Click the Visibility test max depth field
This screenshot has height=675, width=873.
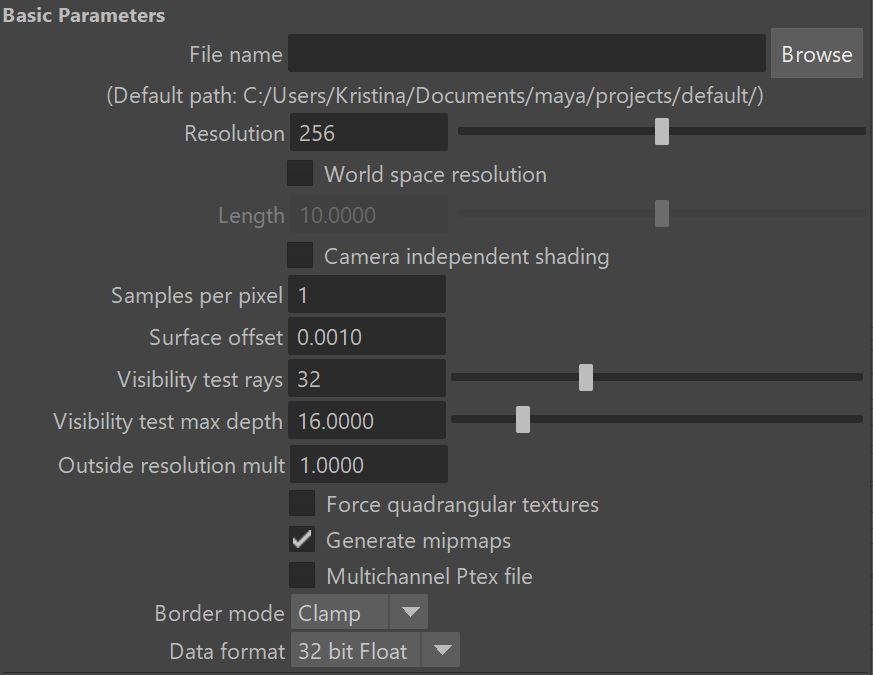[367, 420]
